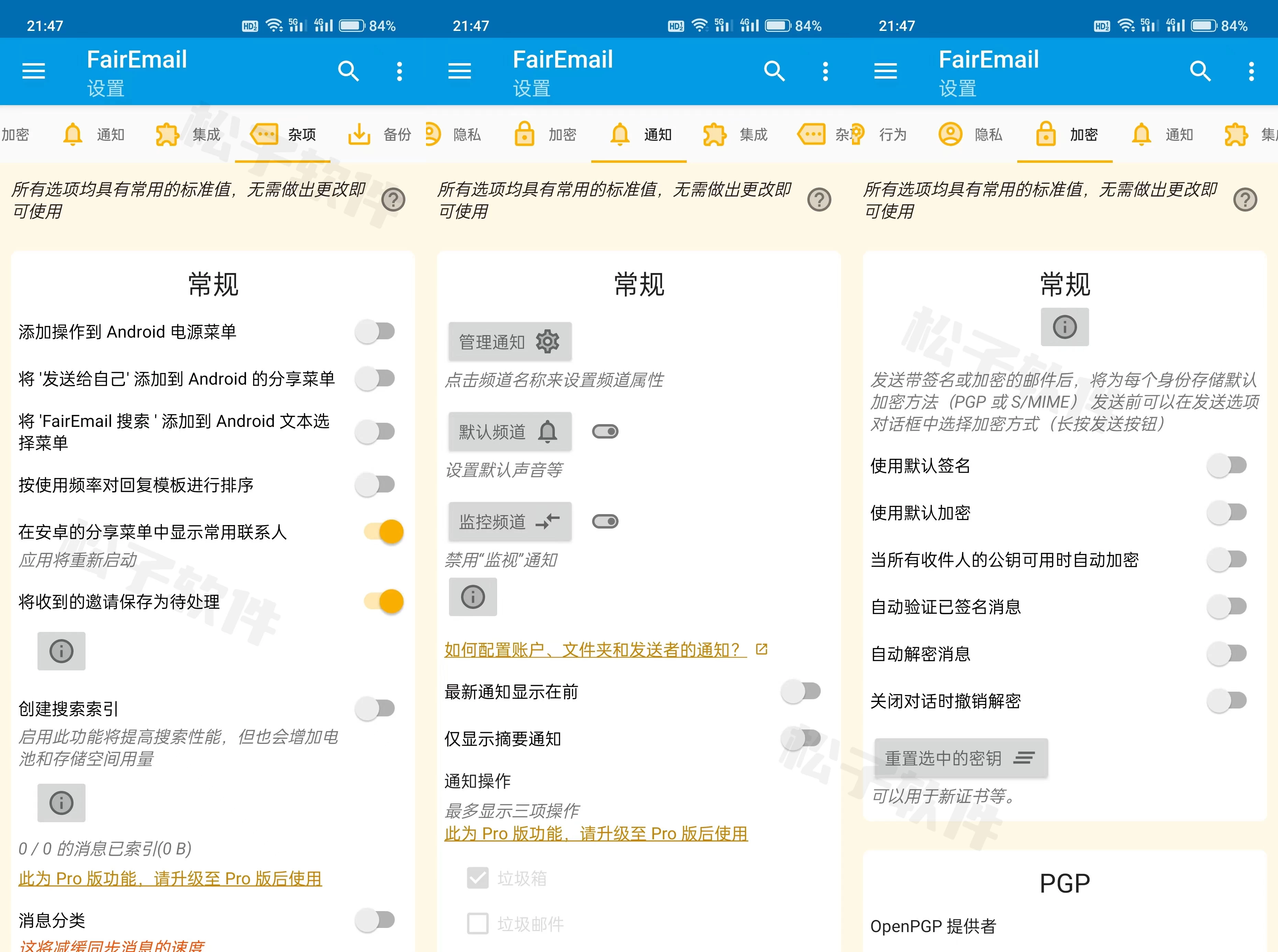Enable 添加操作到 Android 电源菜单 switch
The width and height of the screenshot is (1278, 952).
coord(375,331)
